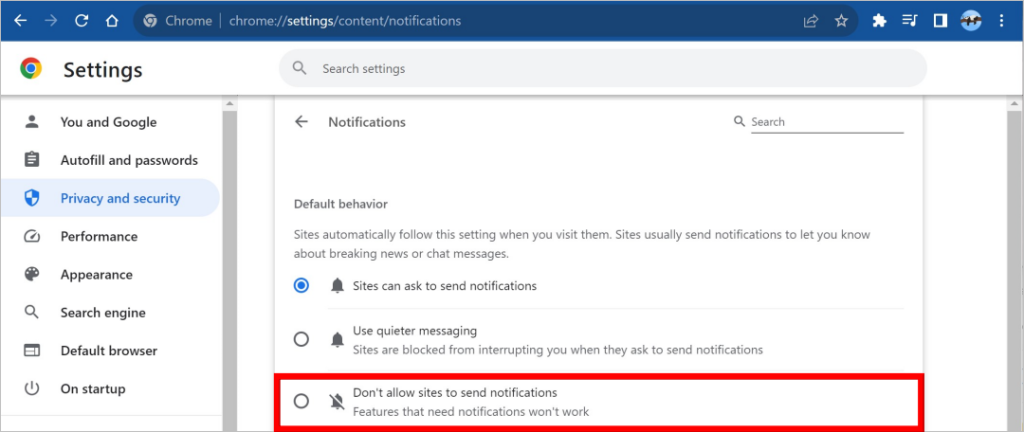
Task: Go back to the previous page
Action: 21,21
